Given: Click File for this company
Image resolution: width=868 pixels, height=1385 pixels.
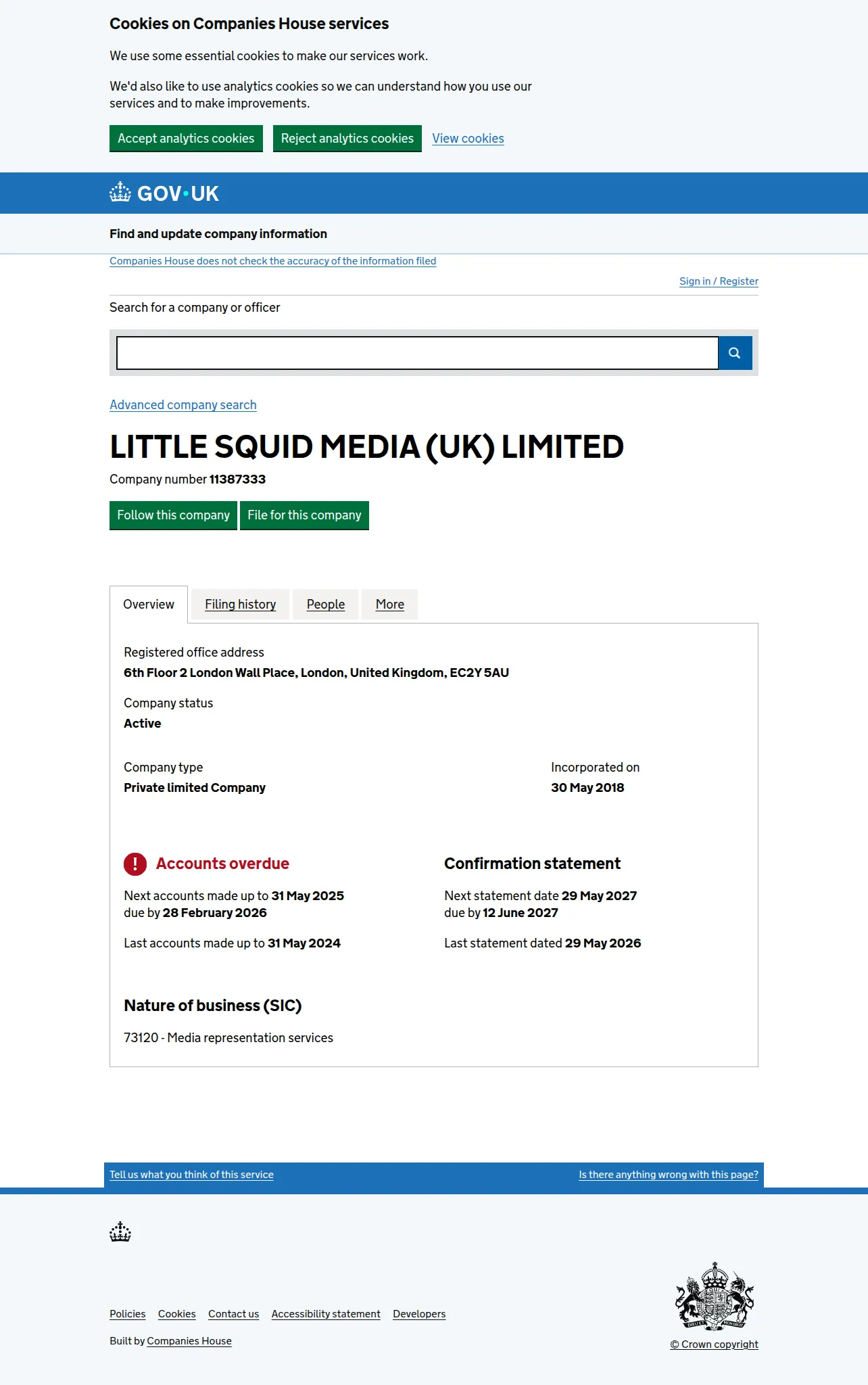Looking at the screenshot, I should [x=304, y=515].
